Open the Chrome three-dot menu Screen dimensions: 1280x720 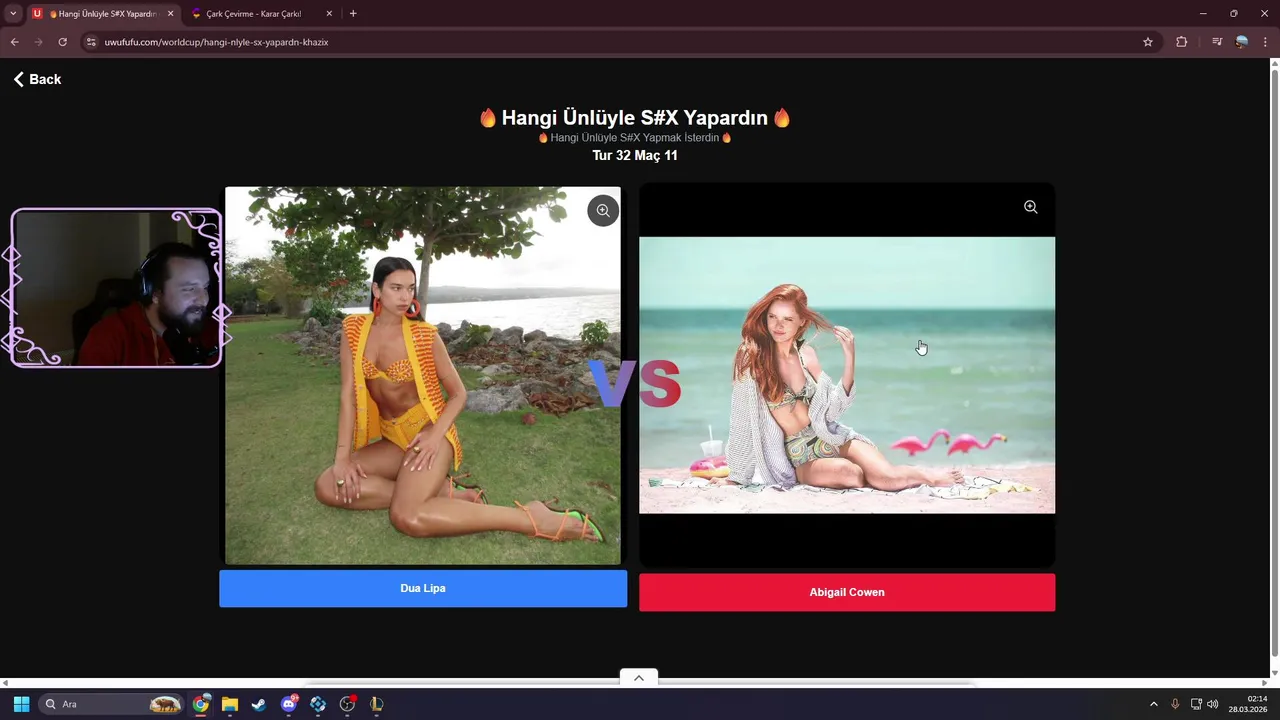1266,42
